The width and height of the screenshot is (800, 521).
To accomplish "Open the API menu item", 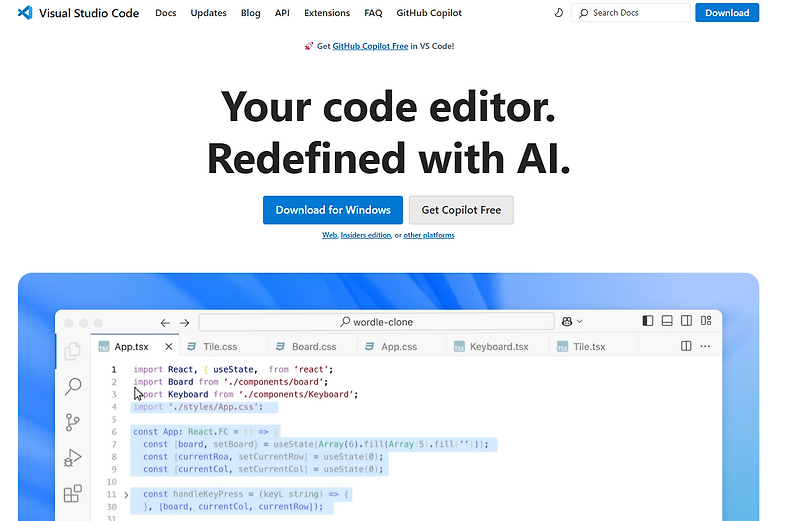I will tap(282, 13).
